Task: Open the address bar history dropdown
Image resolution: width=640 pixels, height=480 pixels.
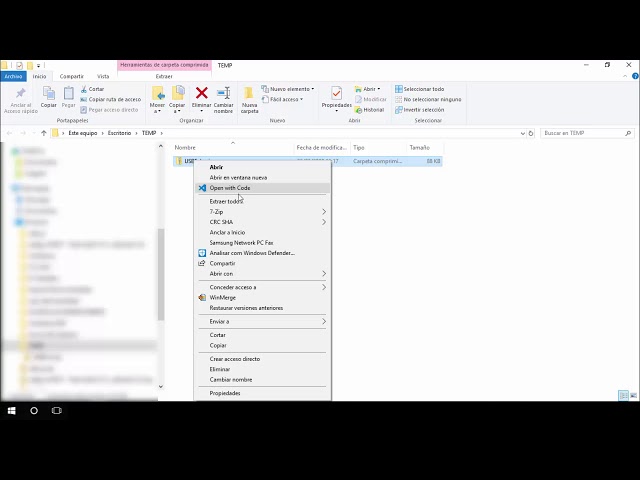Action: coord(522,133)
